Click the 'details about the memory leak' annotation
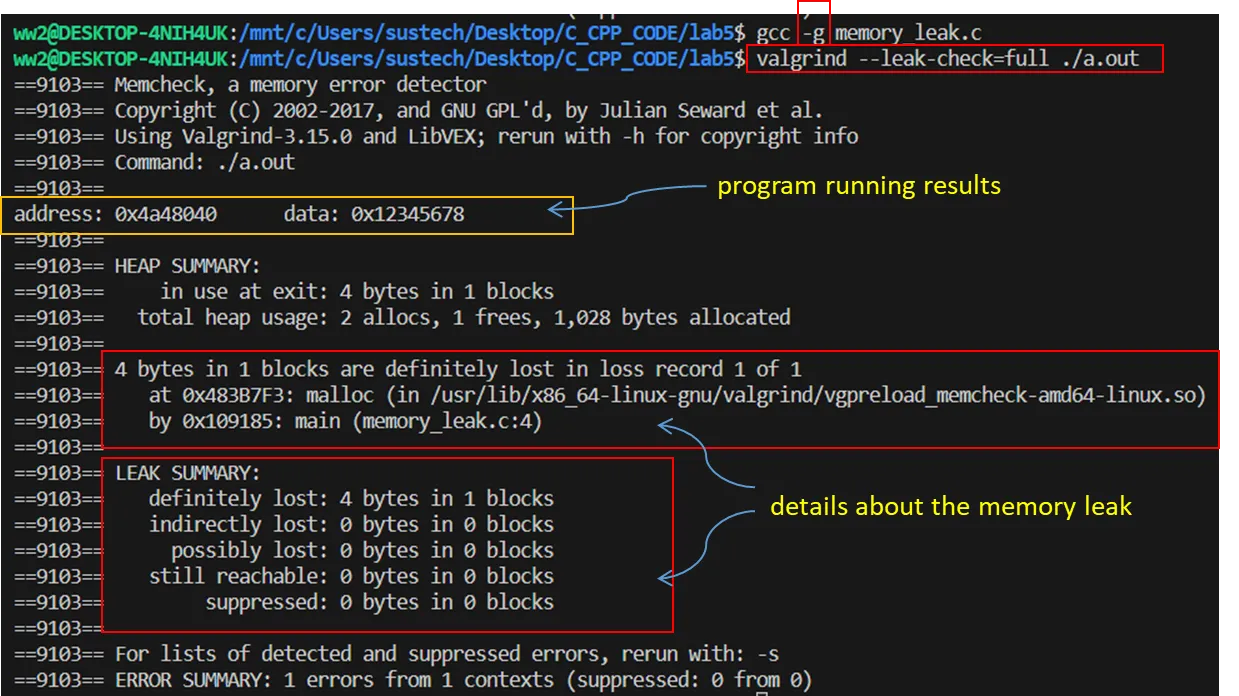Screen dimensions: 1239x696 click(950, 506)
